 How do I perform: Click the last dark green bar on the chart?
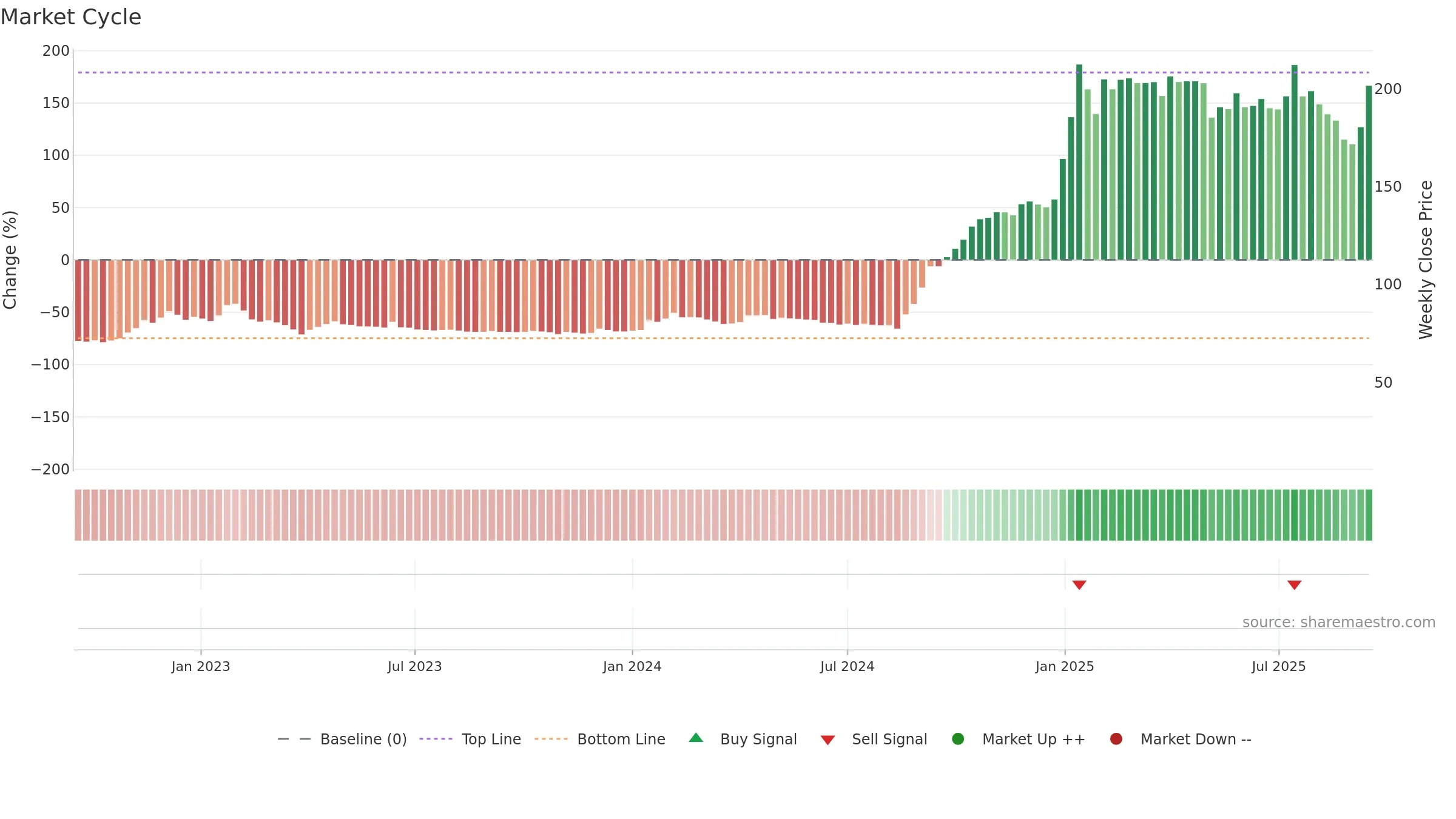pyautogui.click(x=1369, y=173)
